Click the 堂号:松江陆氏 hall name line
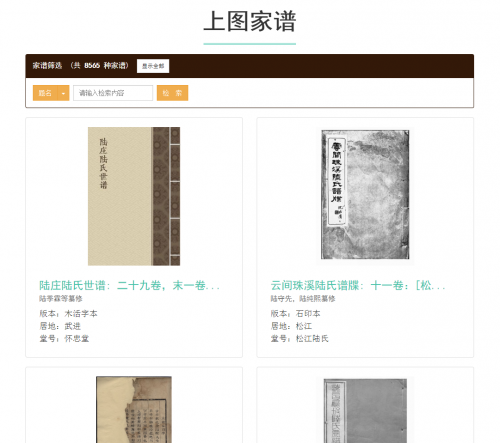Screen dimensions: 500x443 pyautogui.click(x=299, y=339)
